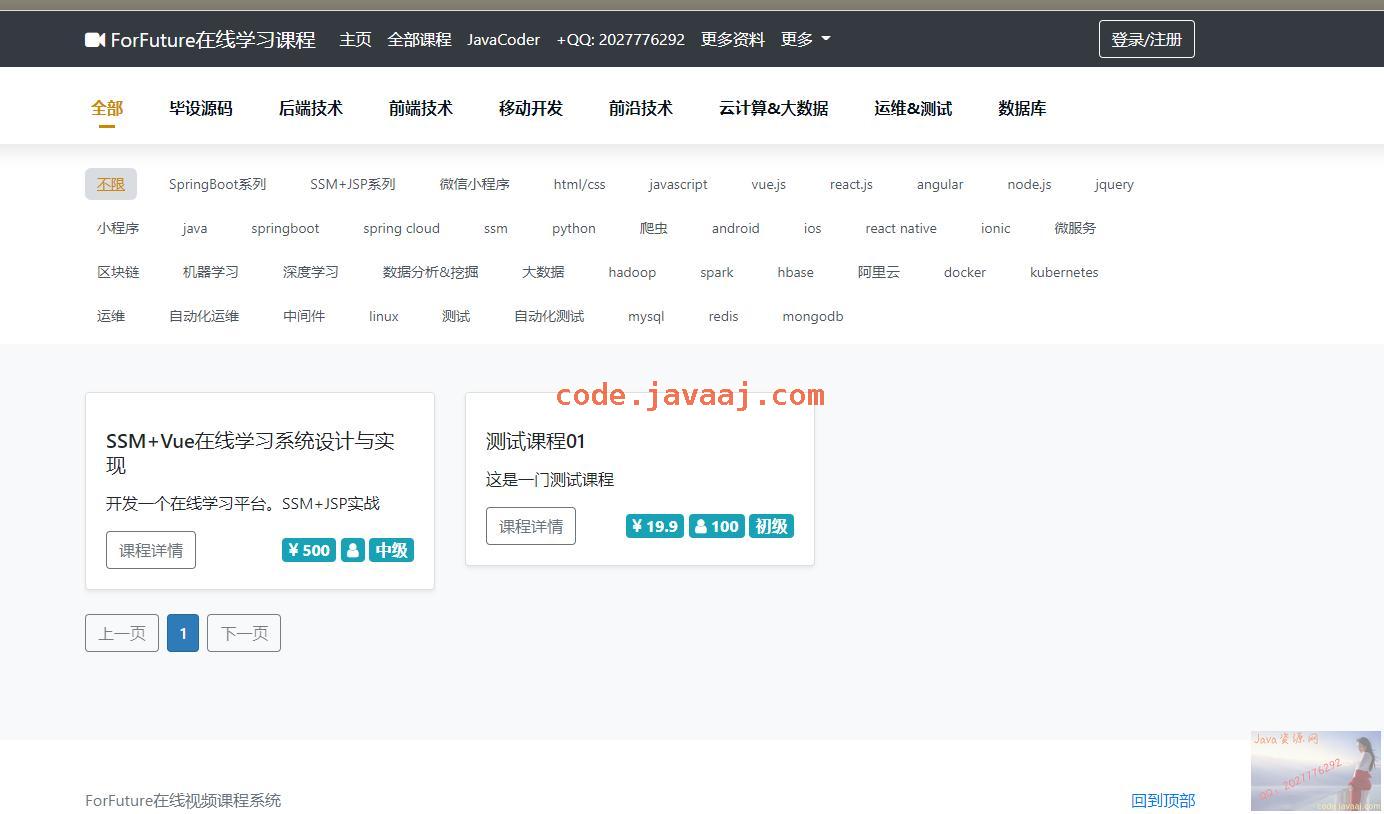The width and height of the screenshot is (1384, 814).
Task: Select the 不限 filter tag
Action: [x=111, y=184]
